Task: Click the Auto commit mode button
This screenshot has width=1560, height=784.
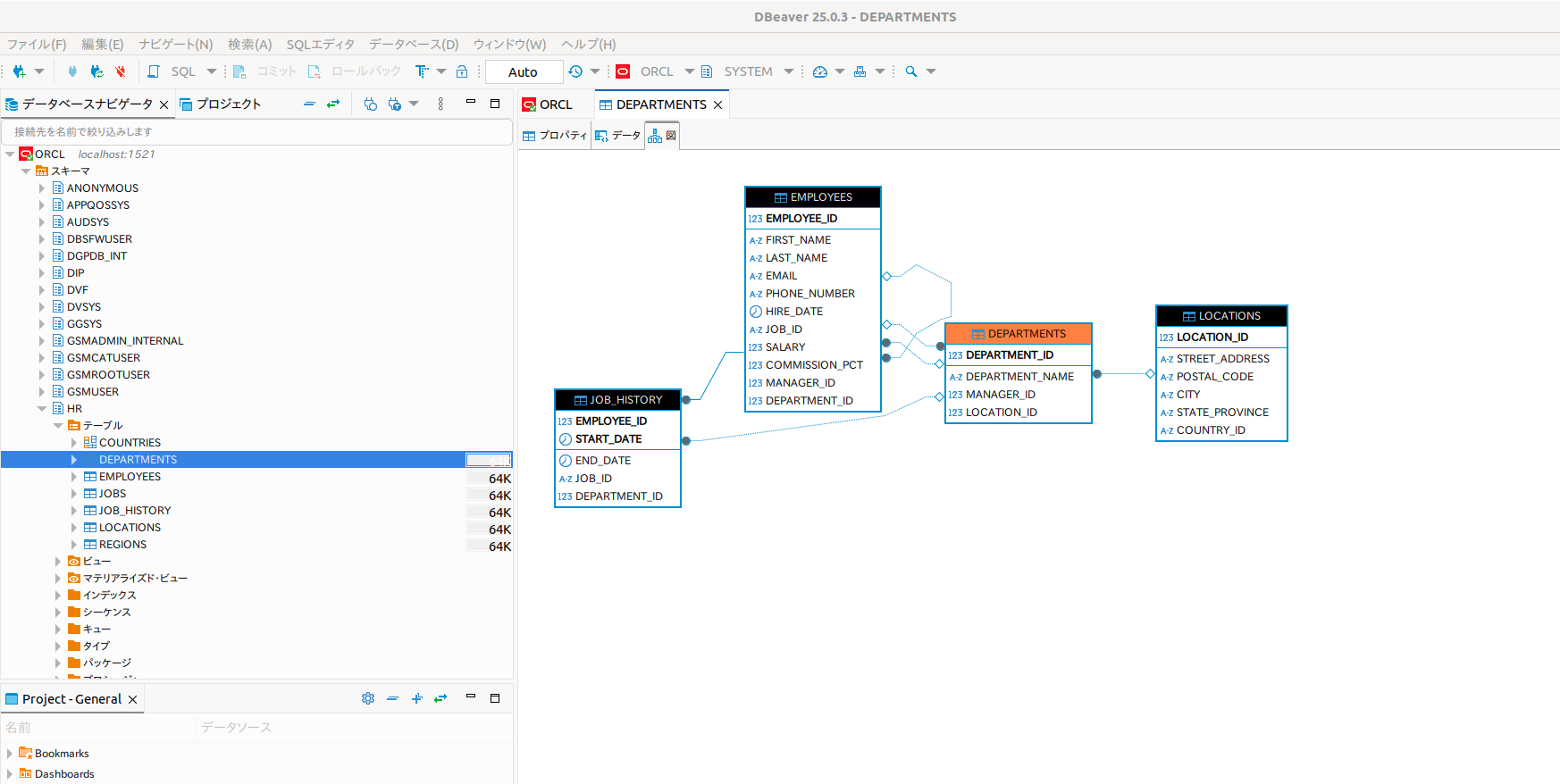Action: click(x=524, y=71)
